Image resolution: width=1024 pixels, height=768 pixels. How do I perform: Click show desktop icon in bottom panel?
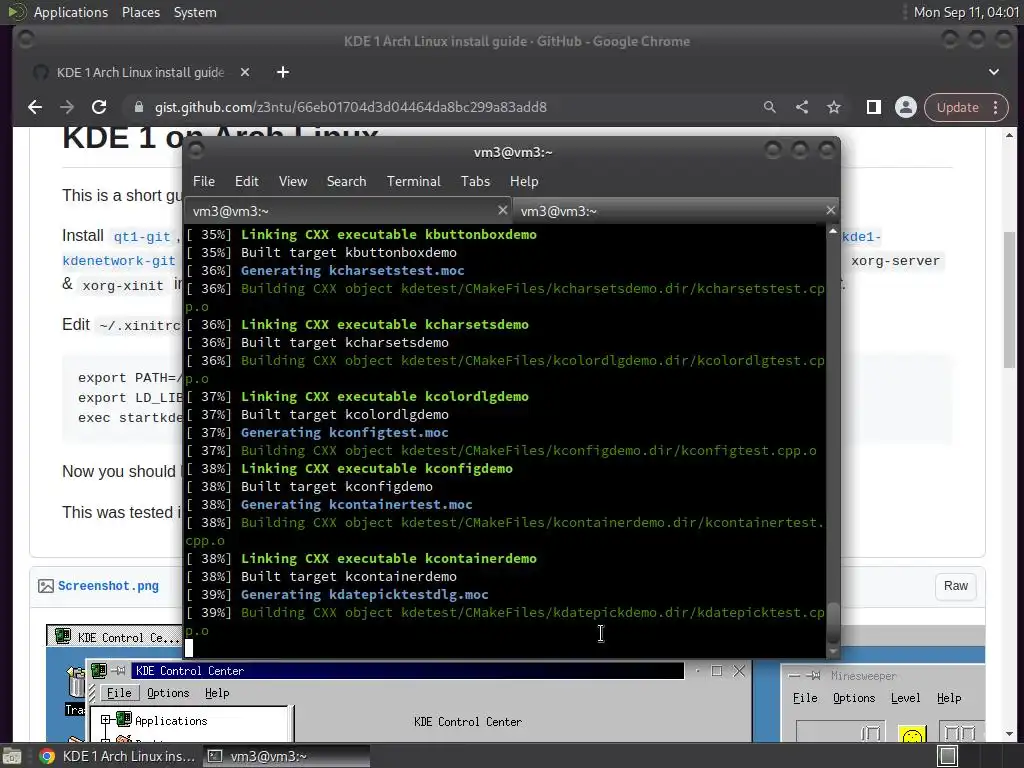pyautogui.click(x=12, y=756)
